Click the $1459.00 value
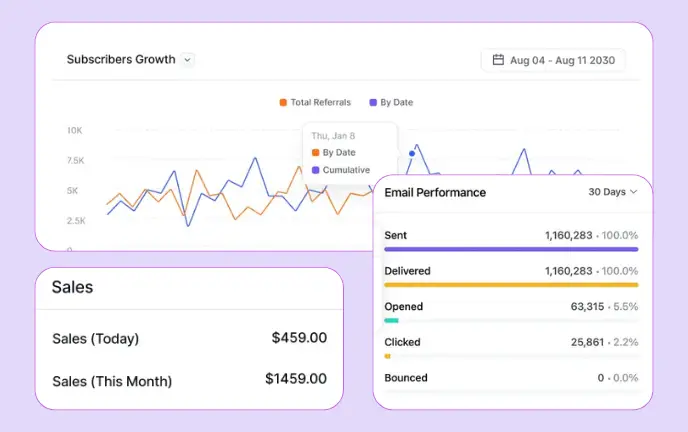 [296, 378]
